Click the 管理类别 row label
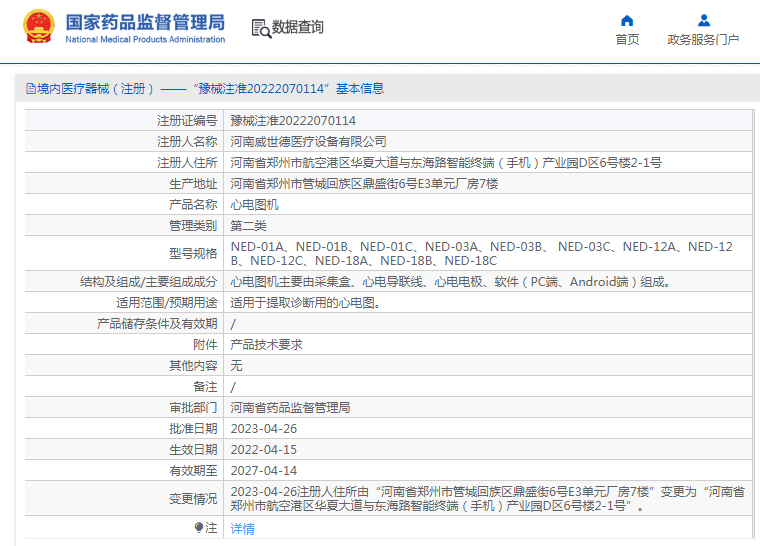This screenshot has width=760, height=546. (193, 225)
